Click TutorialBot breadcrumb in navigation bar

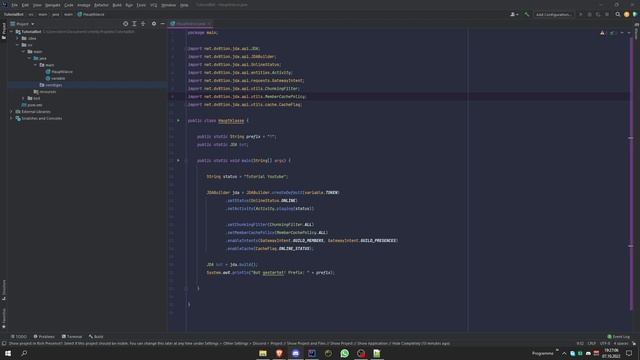(x=14, y=14)
